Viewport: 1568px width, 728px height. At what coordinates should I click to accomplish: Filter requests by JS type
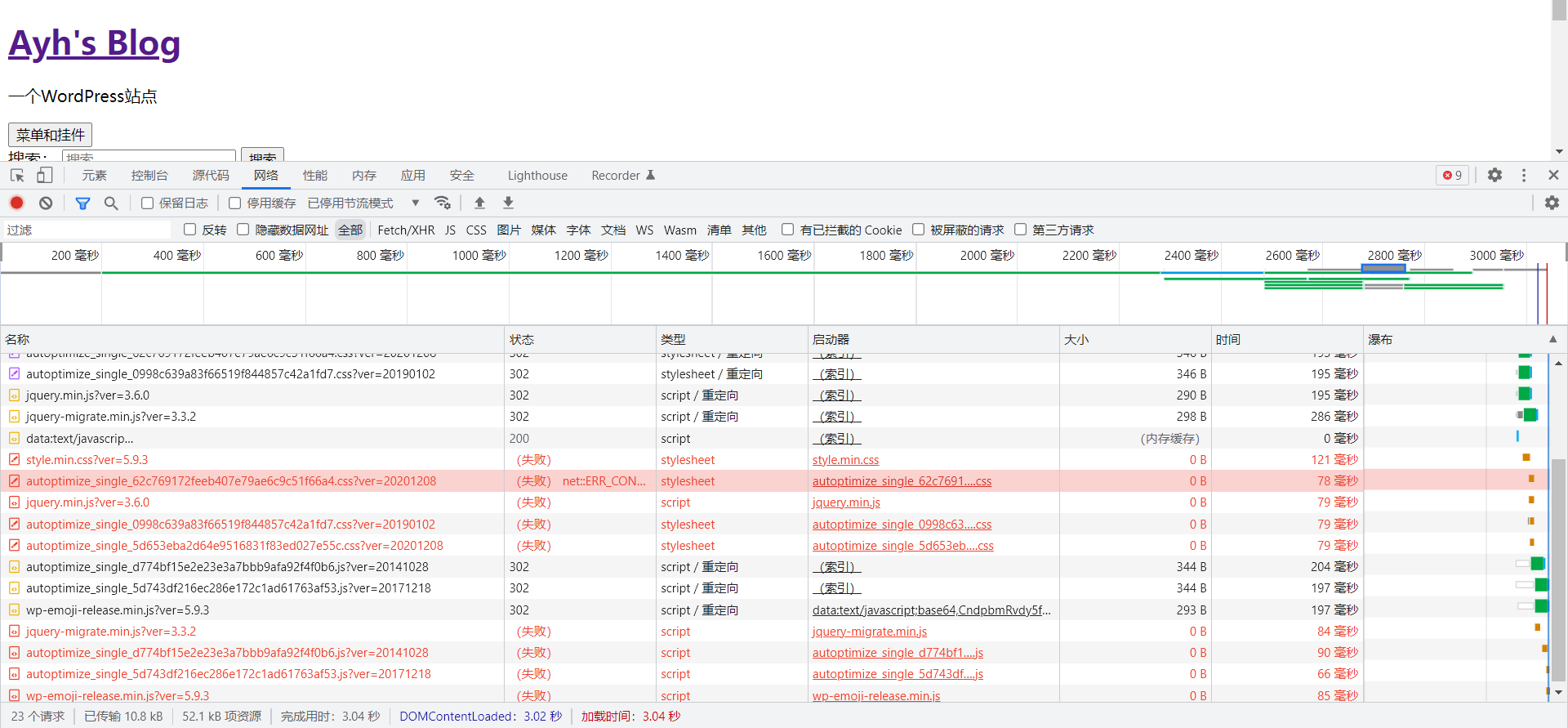pos(451,230)
